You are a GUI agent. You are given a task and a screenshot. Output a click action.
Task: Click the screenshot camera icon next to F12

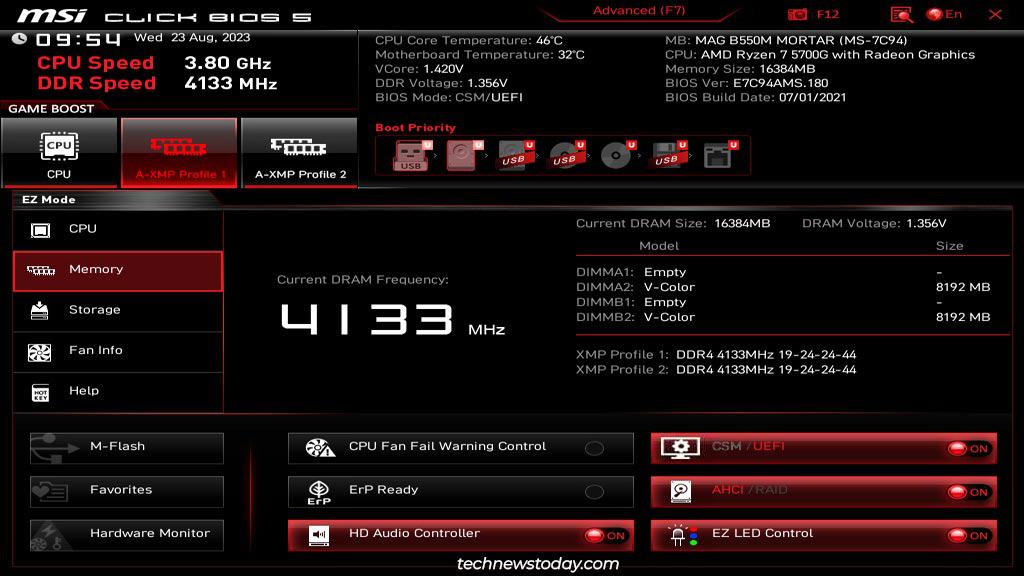pos(797,14)
